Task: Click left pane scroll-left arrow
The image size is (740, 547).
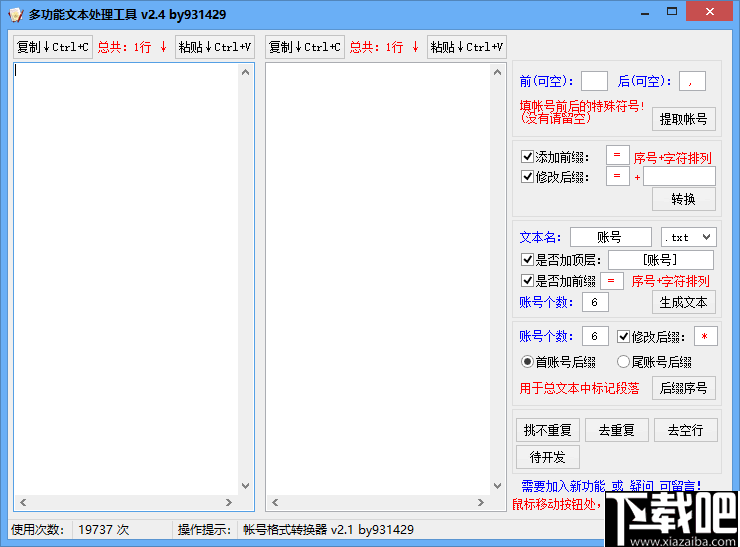Action: pos(23,503)
